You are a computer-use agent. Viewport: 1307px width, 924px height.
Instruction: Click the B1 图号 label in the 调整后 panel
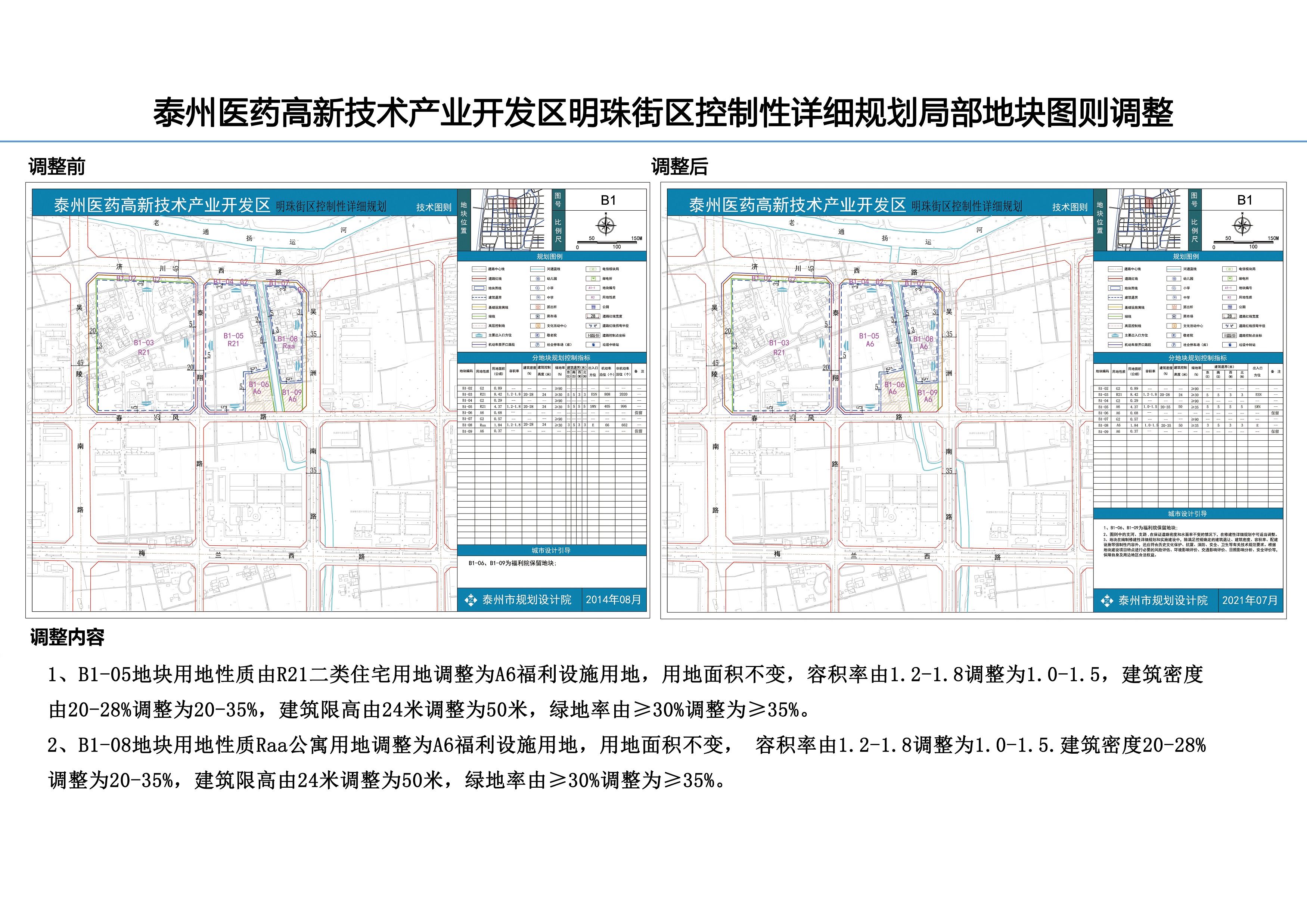pos(1244,201)
